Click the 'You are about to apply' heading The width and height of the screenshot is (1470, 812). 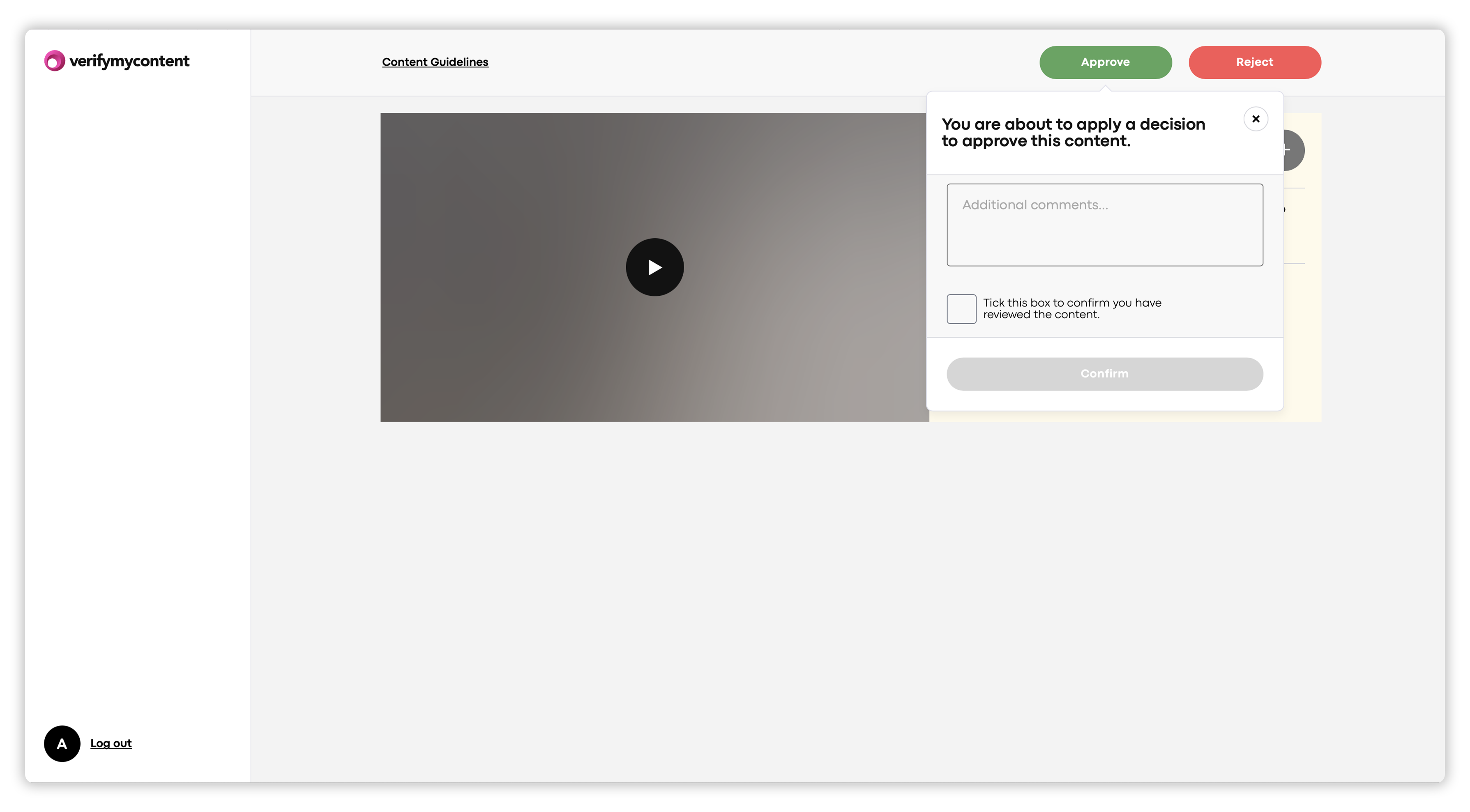point(1073,132)
